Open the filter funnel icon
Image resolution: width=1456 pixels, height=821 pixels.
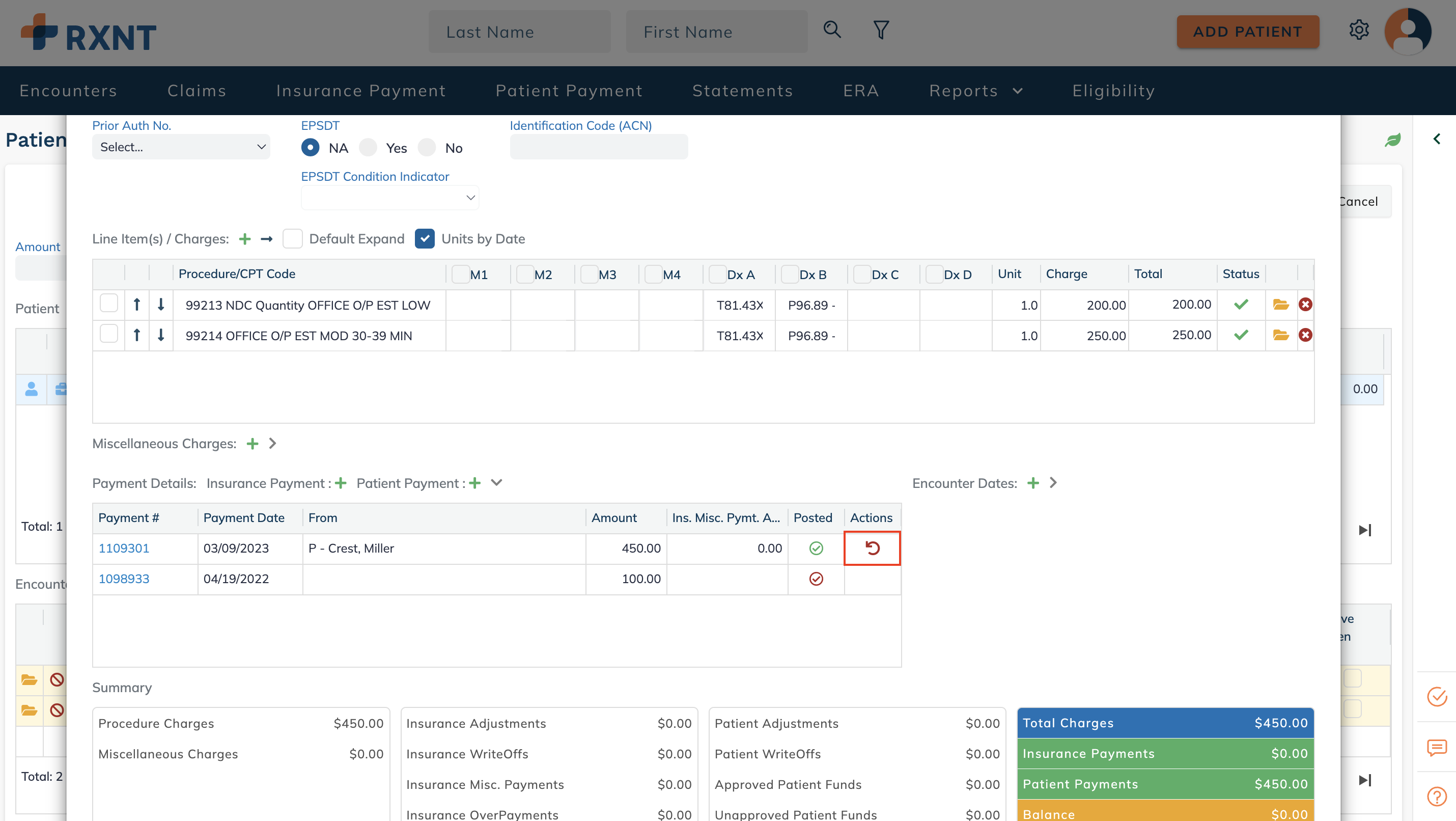pyautogui.click(x=881, y=30)
